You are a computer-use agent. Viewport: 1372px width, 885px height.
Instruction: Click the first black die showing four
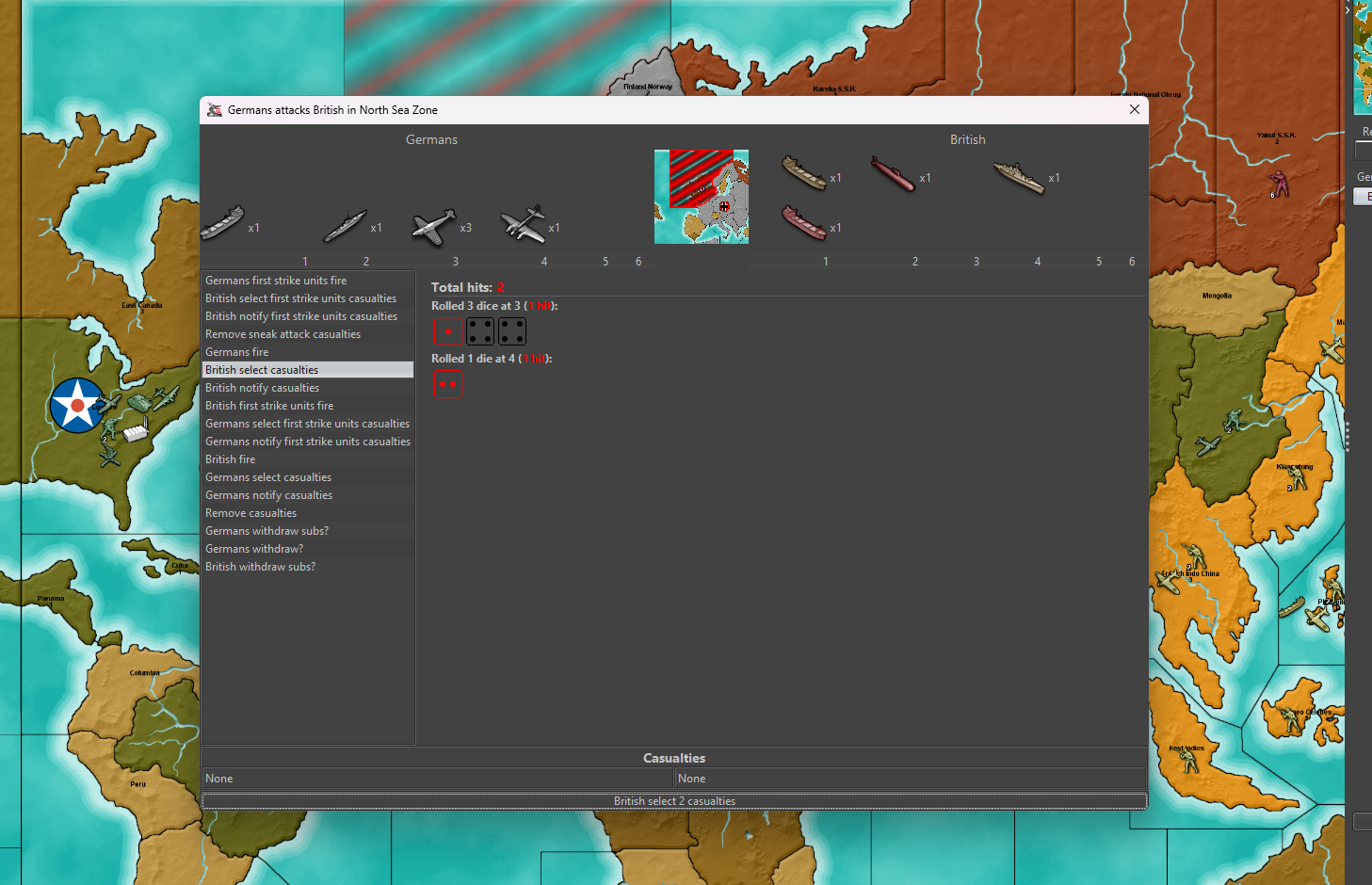(480, 331)
